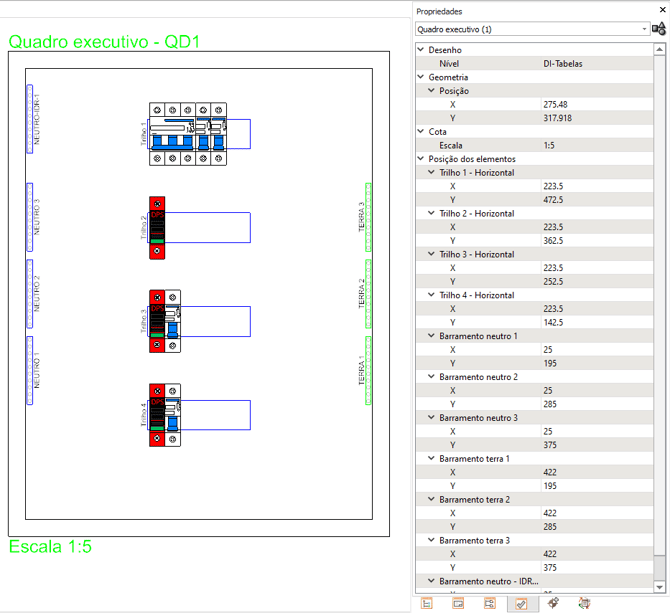
Task: Collapse the Posição dos elementos section
Action: click(421, 159)
